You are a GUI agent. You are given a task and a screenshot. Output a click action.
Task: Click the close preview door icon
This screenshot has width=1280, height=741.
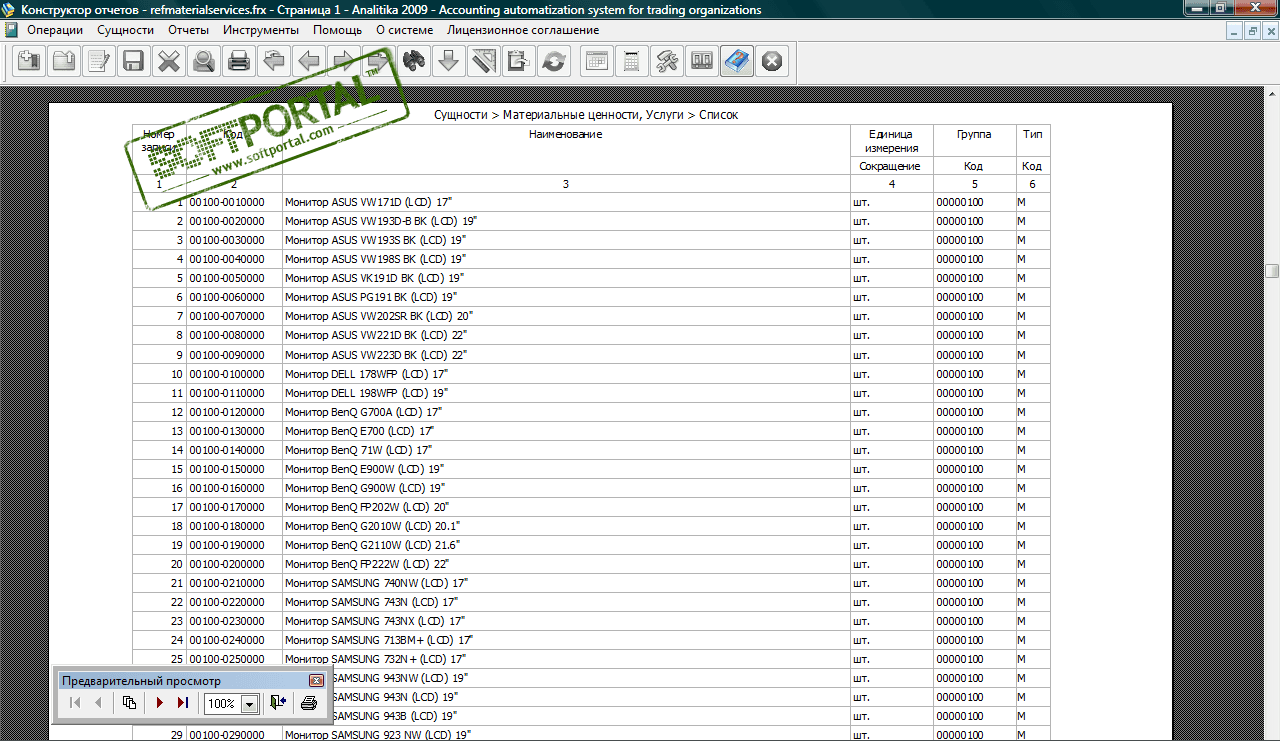click(278, 703)
